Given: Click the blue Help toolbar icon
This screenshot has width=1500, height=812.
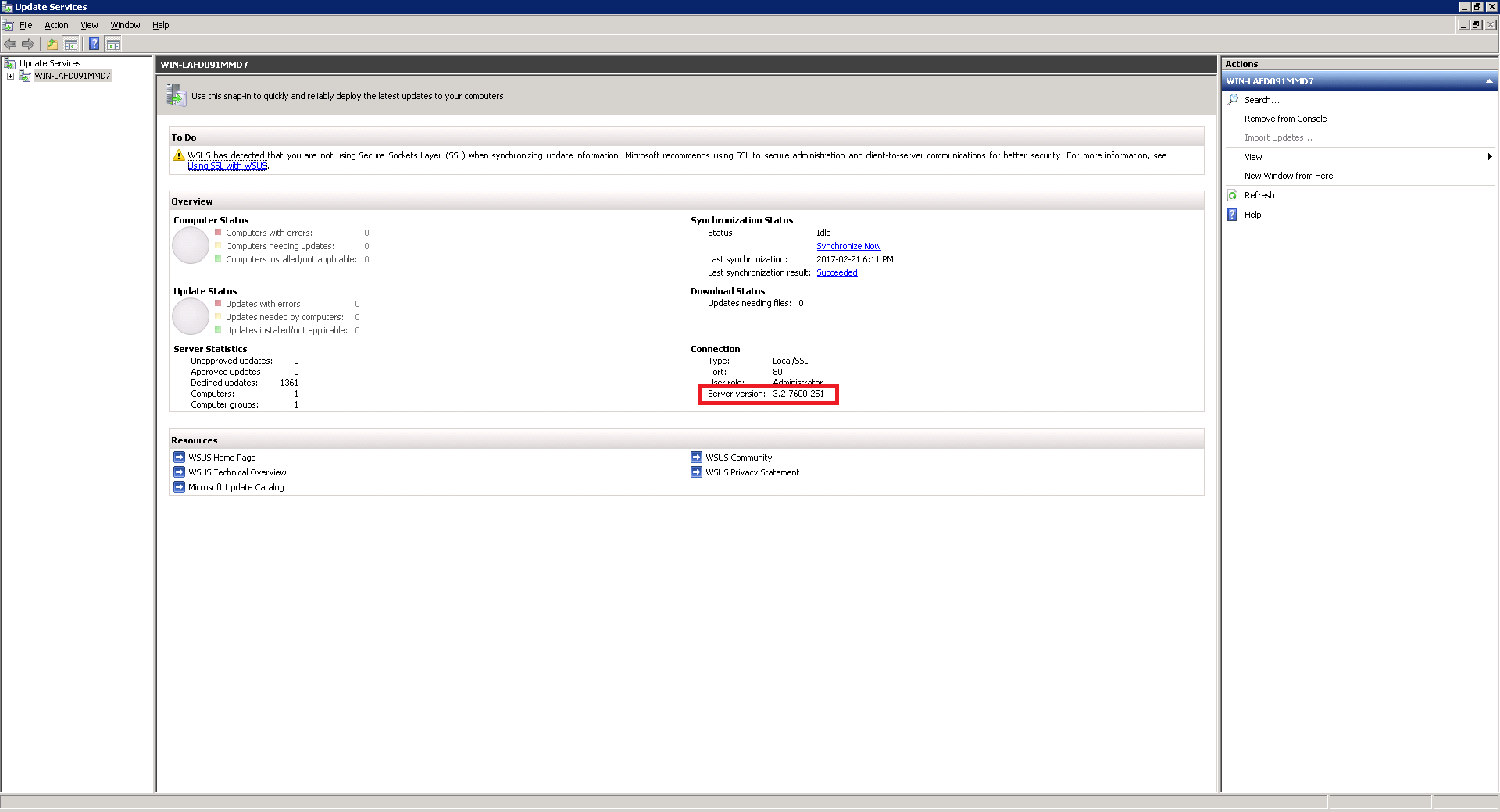Looking at the screenshot, I should tap(94, 44).
